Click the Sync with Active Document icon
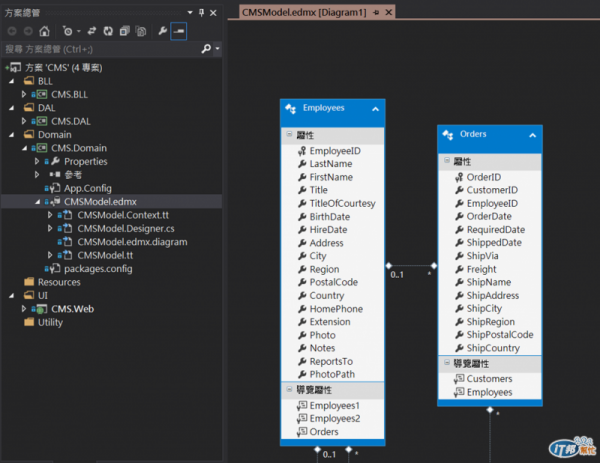The width and height of the screenshot is (600, 463). [x=92, y=31]
